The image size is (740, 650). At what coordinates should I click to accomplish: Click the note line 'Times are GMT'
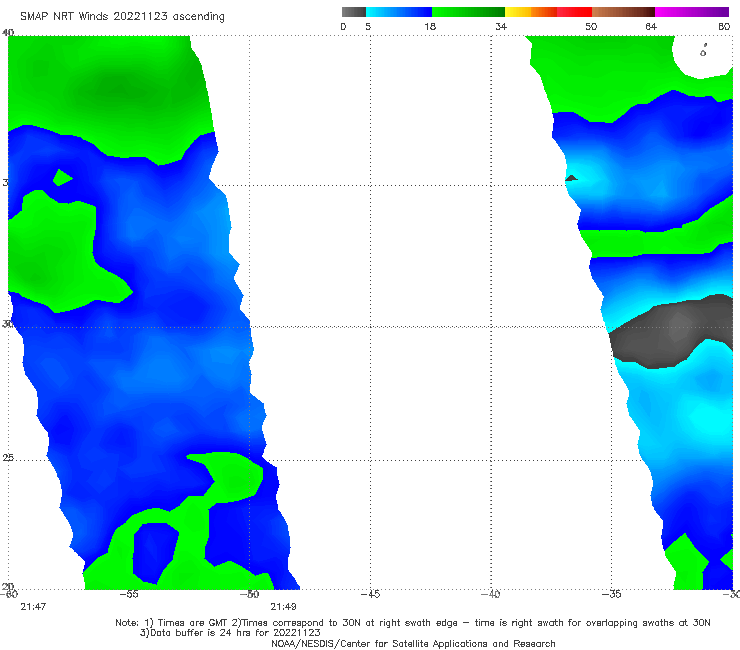(191, 623)
